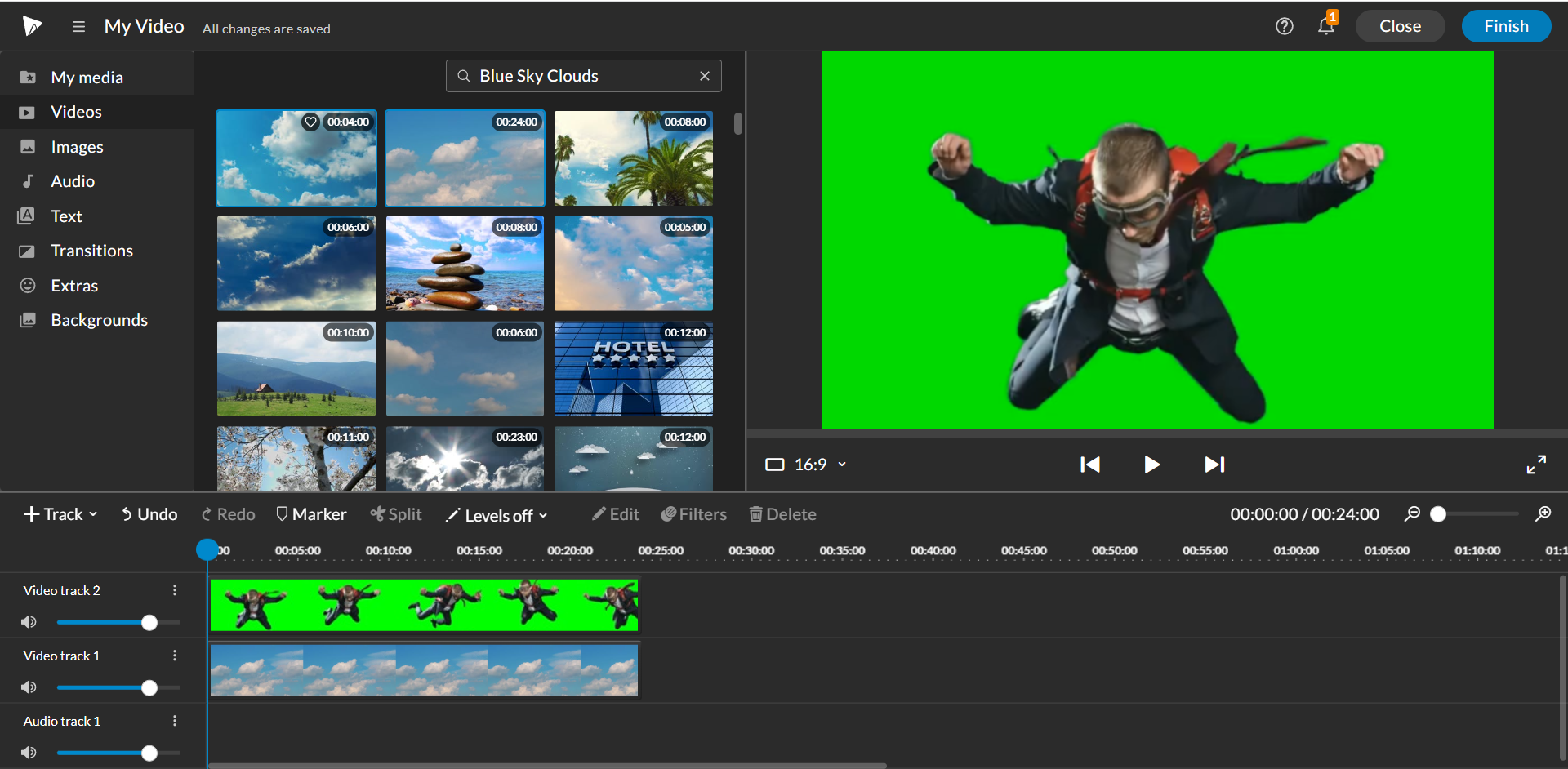This screenshot has height=769, width=1568.
Task: Open the help menu
Action: tap(1285, 26)
